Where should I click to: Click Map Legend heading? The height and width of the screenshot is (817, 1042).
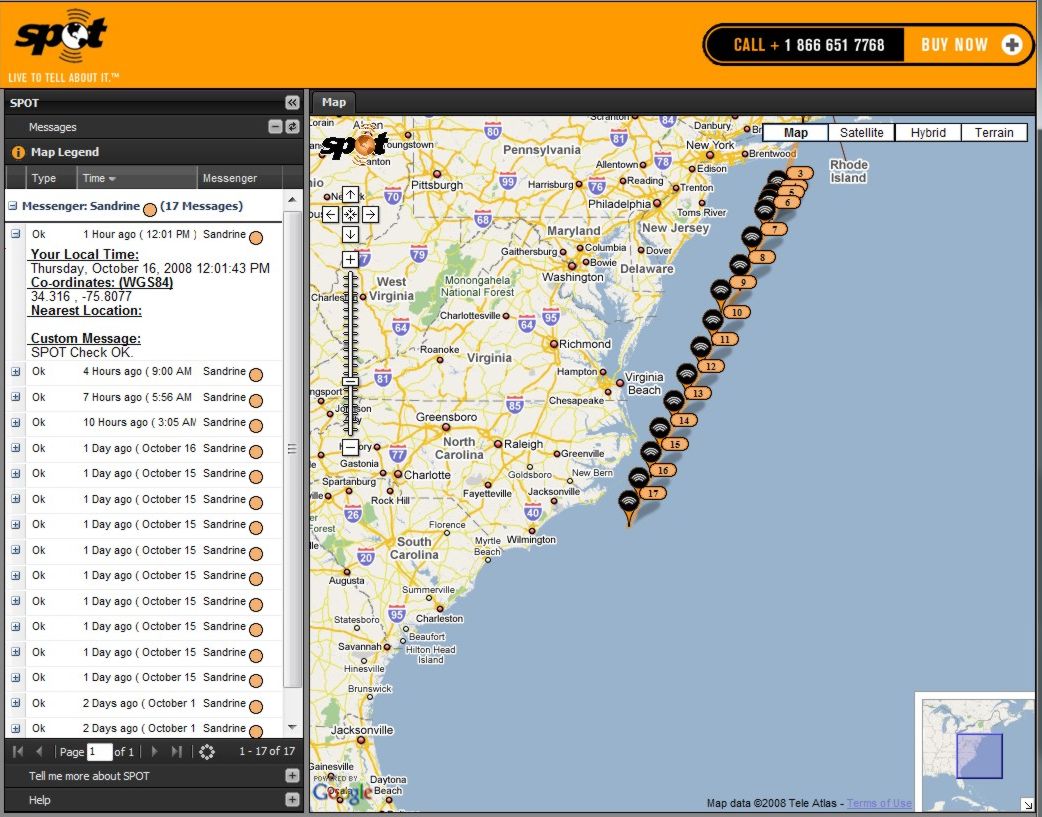click(64, 152)
